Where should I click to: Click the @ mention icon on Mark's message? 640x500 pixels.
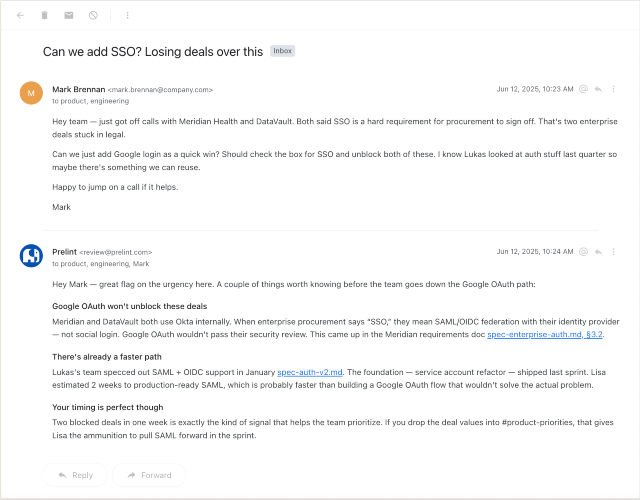tap(583, 89)
